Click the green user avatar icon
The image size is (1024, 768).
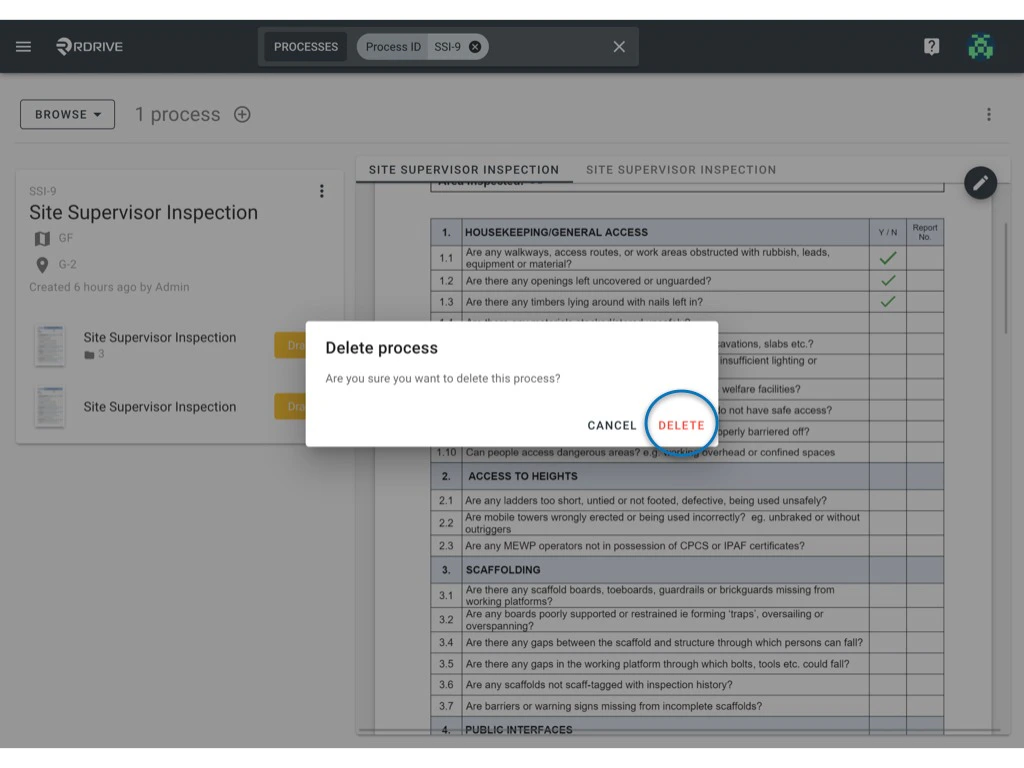(980, 46)
